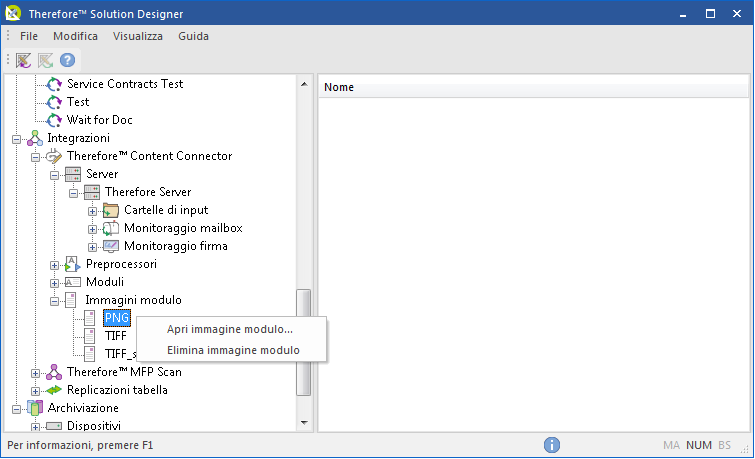Expand the Preprocessori node
The height and width of the screenshot is (459, 755).
pyautogui.click(x=54, y=265)
